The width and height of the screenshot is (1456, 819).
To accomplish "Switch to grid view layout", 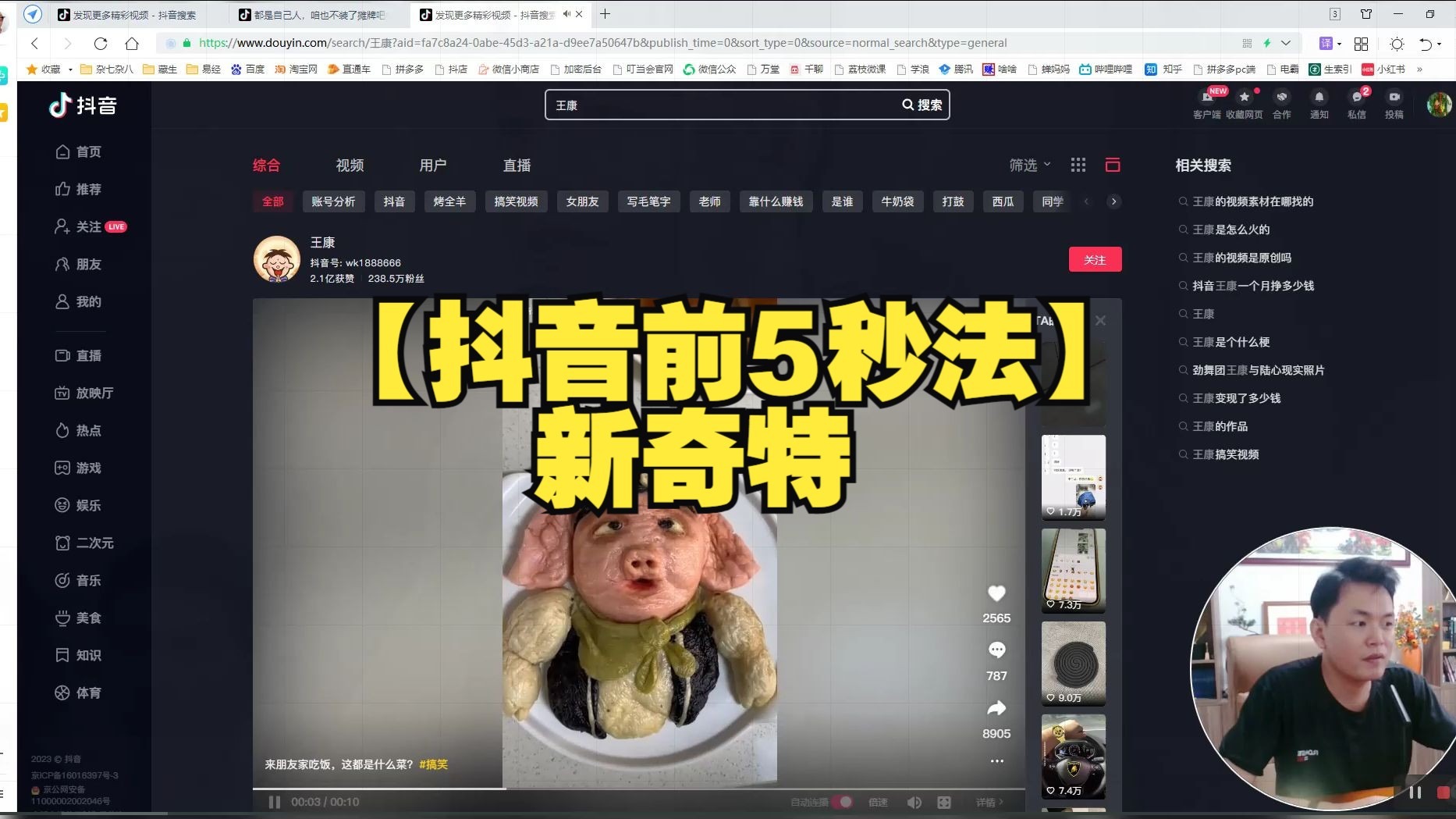I will click(1078, 165).
